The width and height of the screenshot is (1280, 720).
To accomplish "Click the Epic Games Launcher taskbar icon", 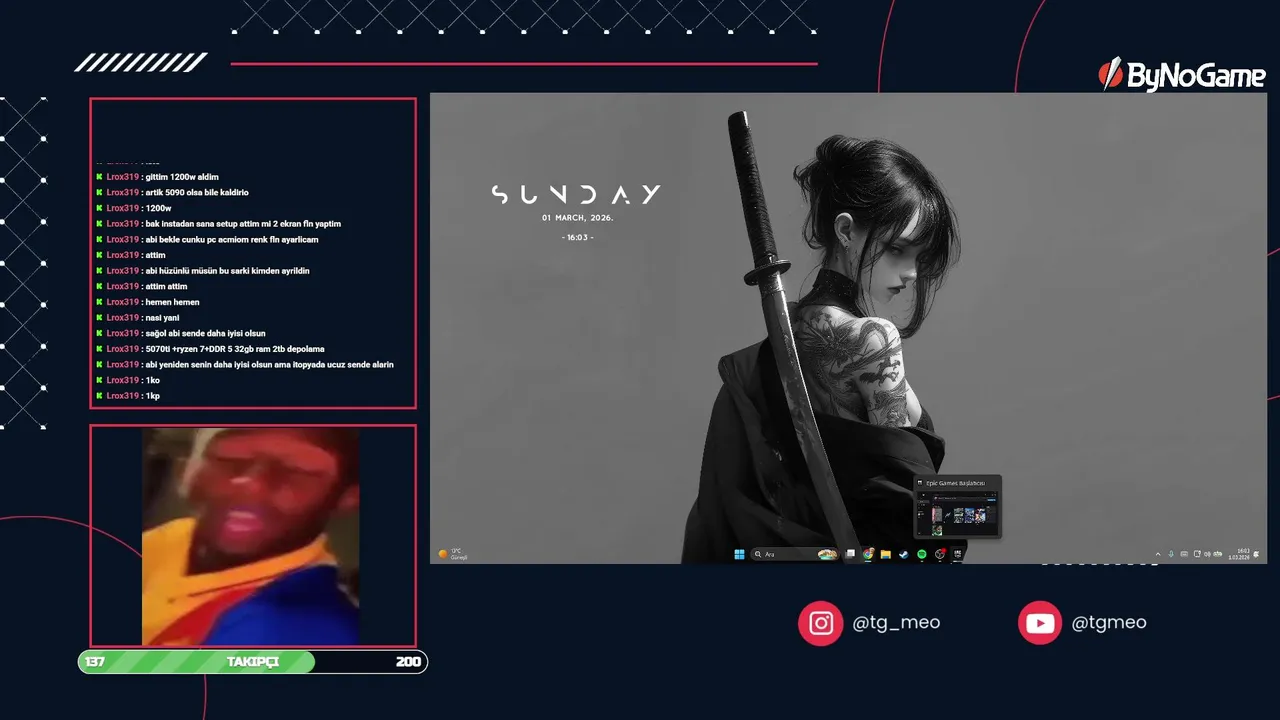I will click(x=957, y=554).
